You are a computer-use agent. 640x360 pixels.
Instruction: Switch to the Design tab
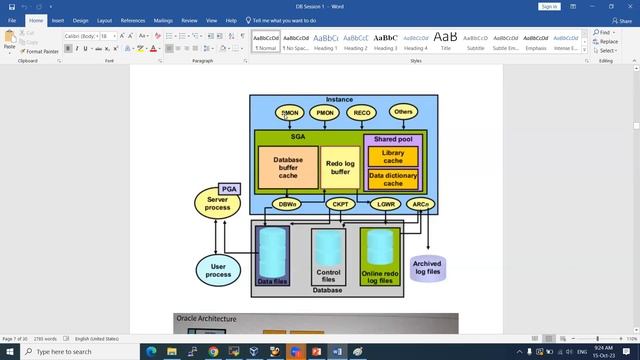(80, 20)
